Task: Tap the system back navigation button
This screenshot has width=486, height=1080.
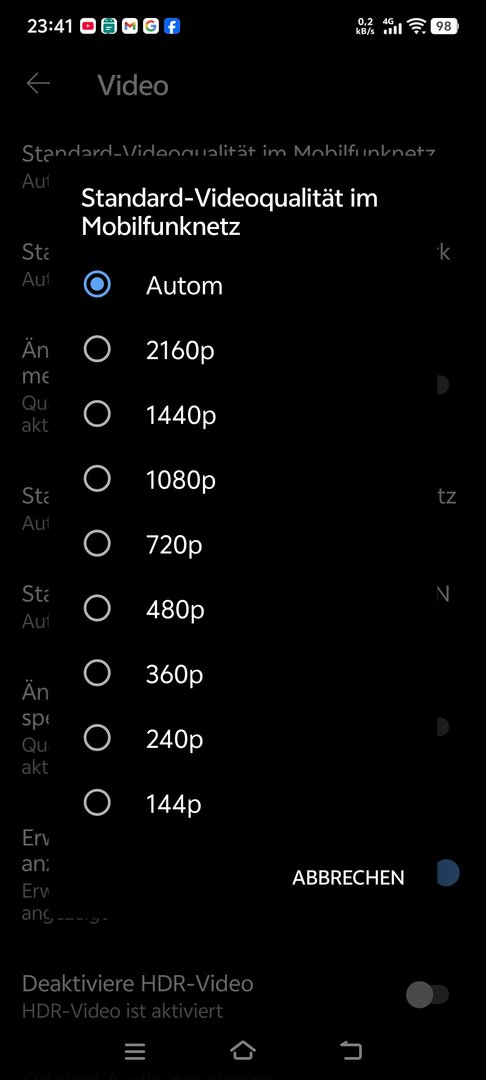Action: pos(350,1050)
